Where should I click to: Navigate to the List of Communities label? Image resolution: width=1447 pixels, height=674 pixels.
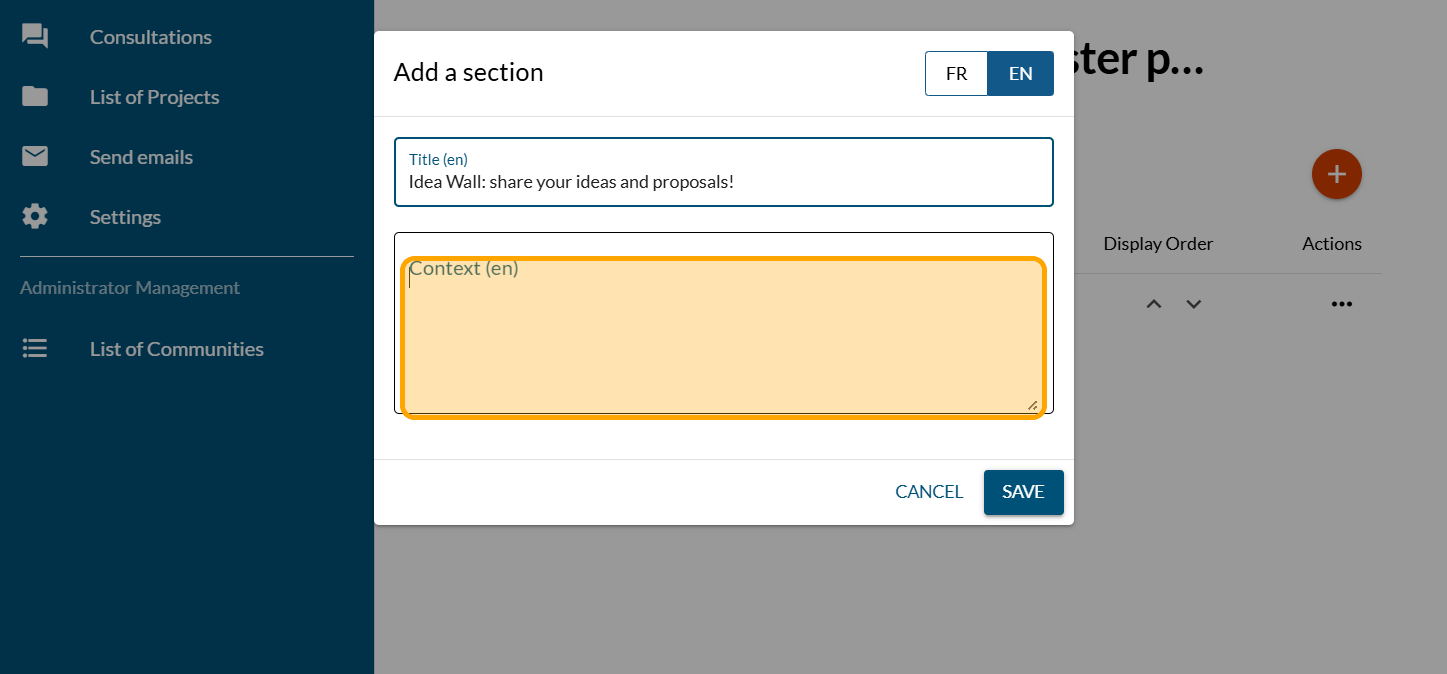pos(177,349)
